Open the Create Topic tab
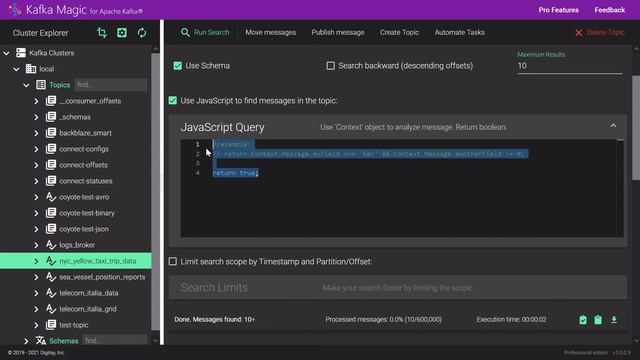This screenshot has width=640, height=360. (399, 32)
